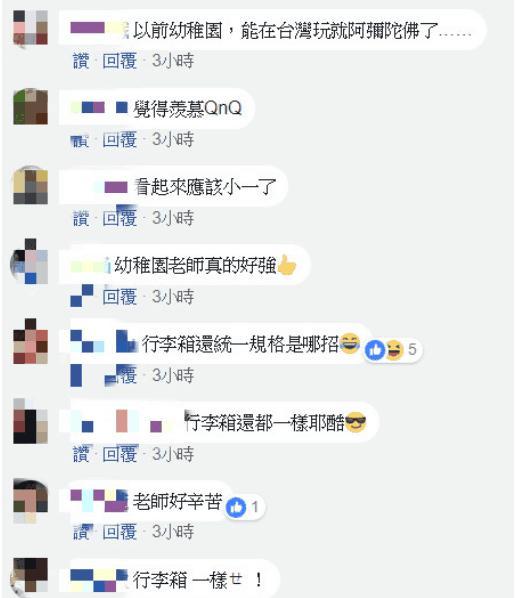Click 回覆 under 行李箱還都一樣耶酷 comment
The image size is (523, 598).
pos(120,454)
